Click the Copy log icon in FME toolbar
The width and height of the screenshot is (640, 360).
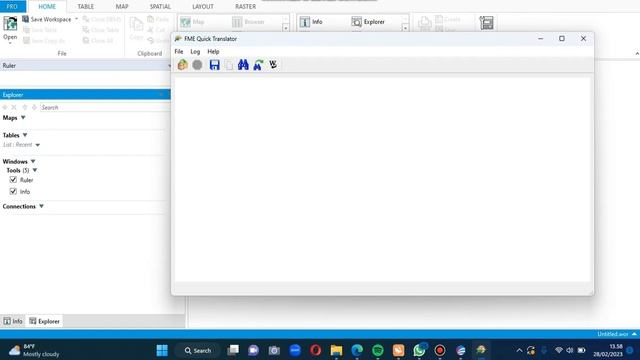tap(229, 64)
